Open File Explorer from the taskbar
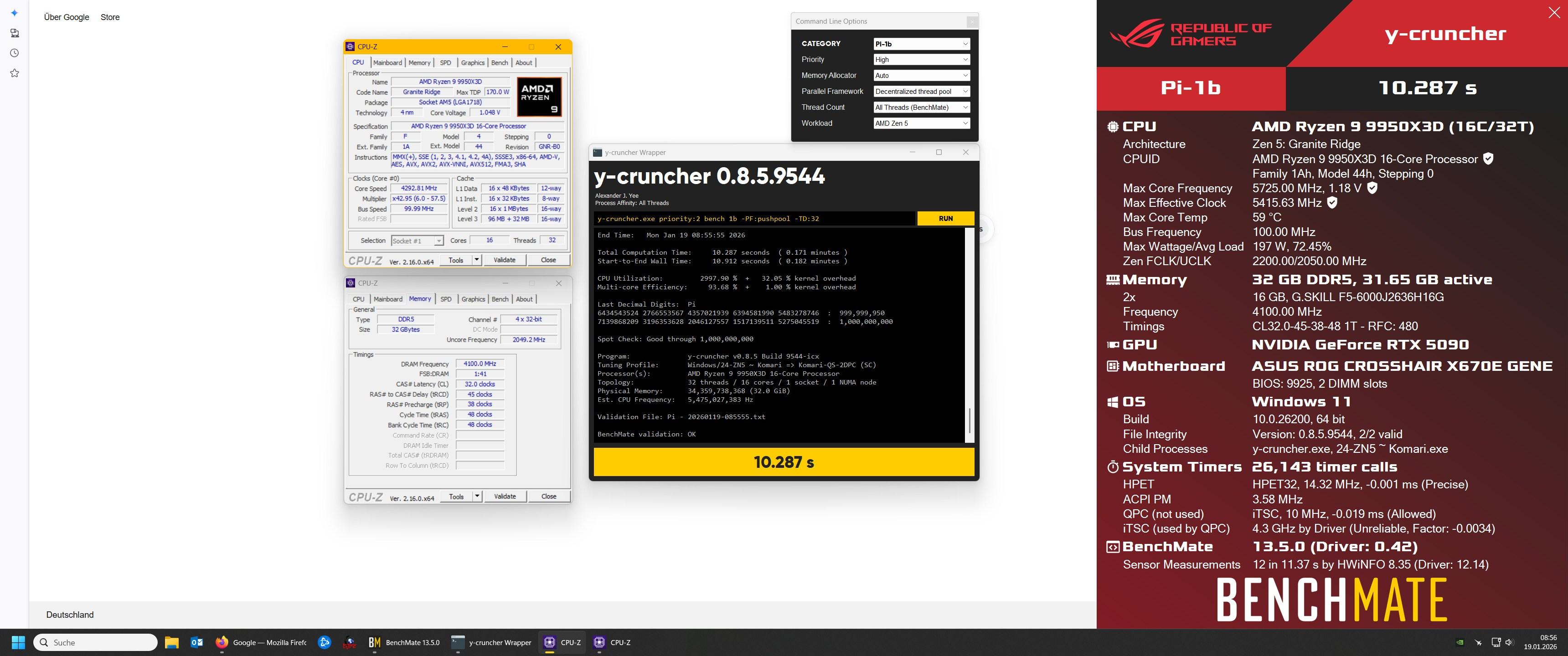Image resolution: width=1568 pixels, height=656 pixels. click(172, 642)
